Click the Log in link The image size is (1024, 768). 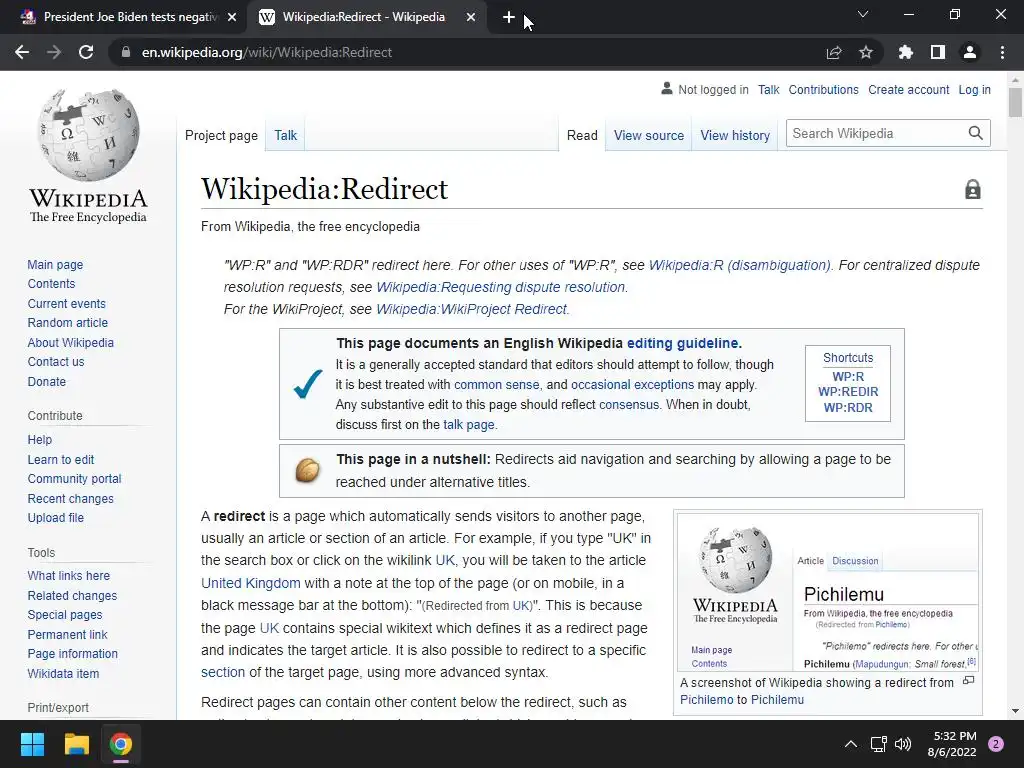(974, 89)
